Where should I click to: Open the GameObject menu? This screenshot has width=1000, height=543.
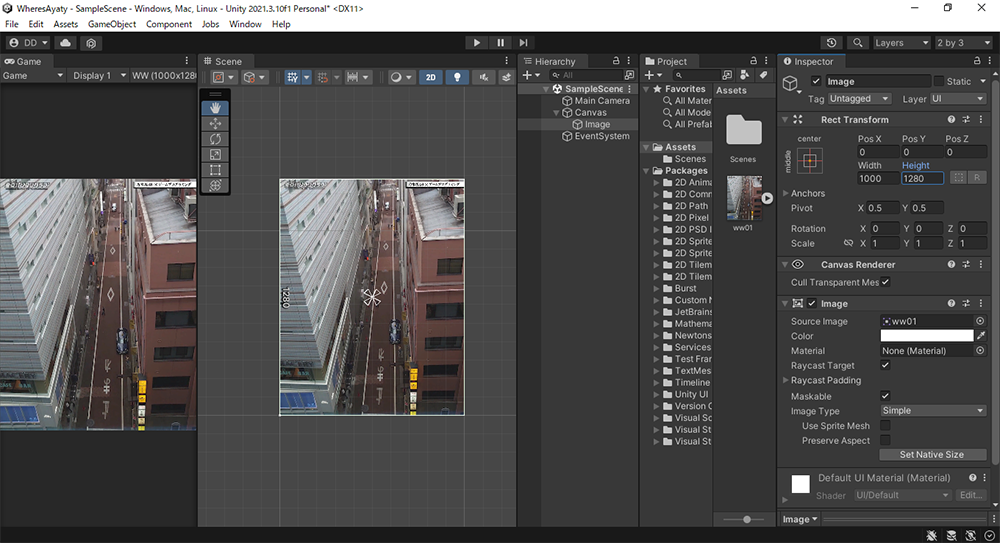click(x=111, y=24)
